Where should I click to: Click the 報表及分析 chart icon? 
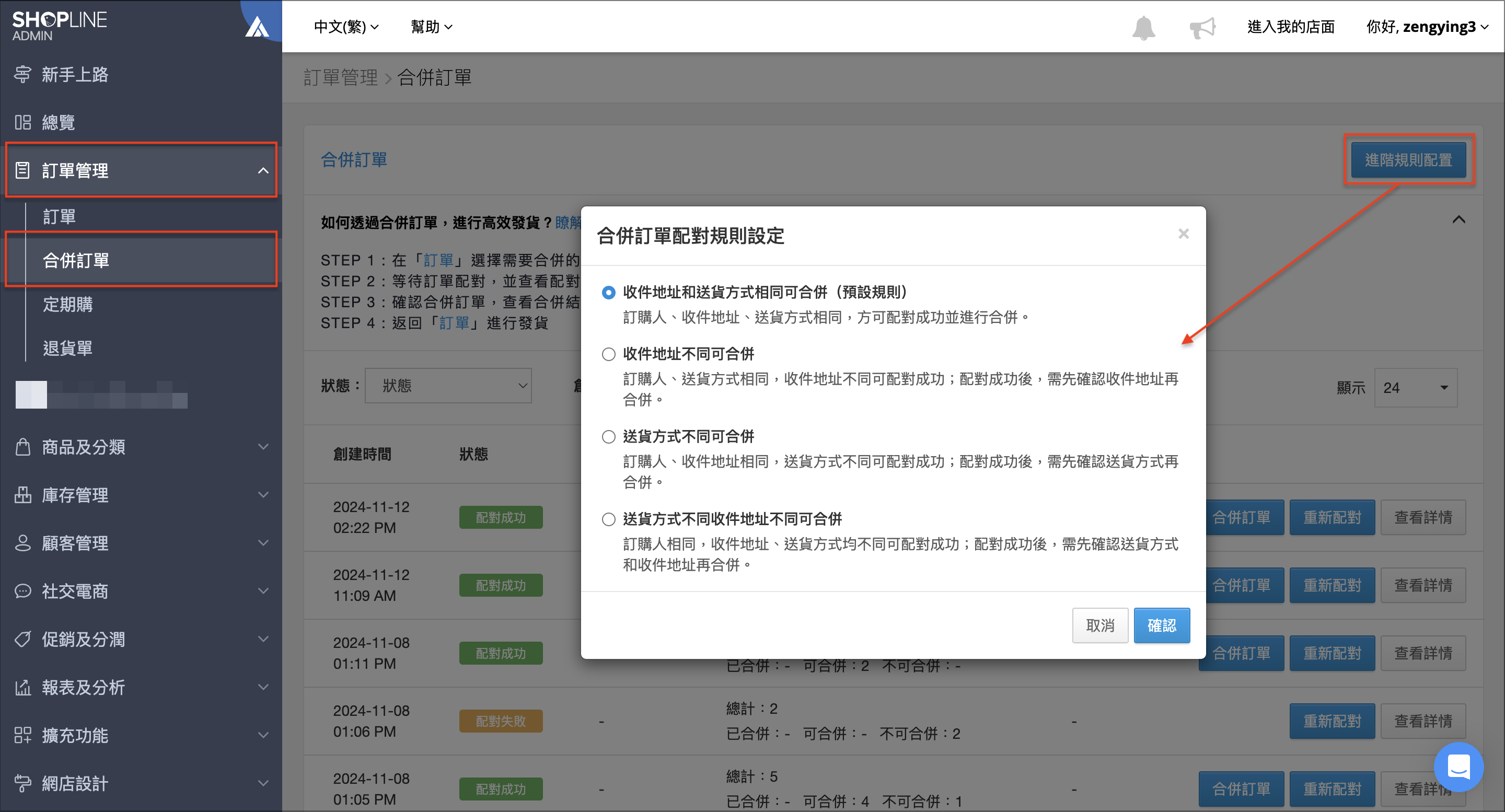(23, 688)
